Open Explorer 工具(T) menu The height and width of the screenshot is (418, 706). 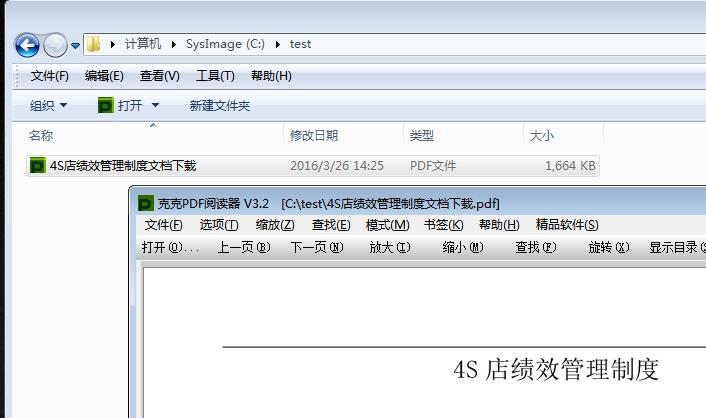coord(215,76)
